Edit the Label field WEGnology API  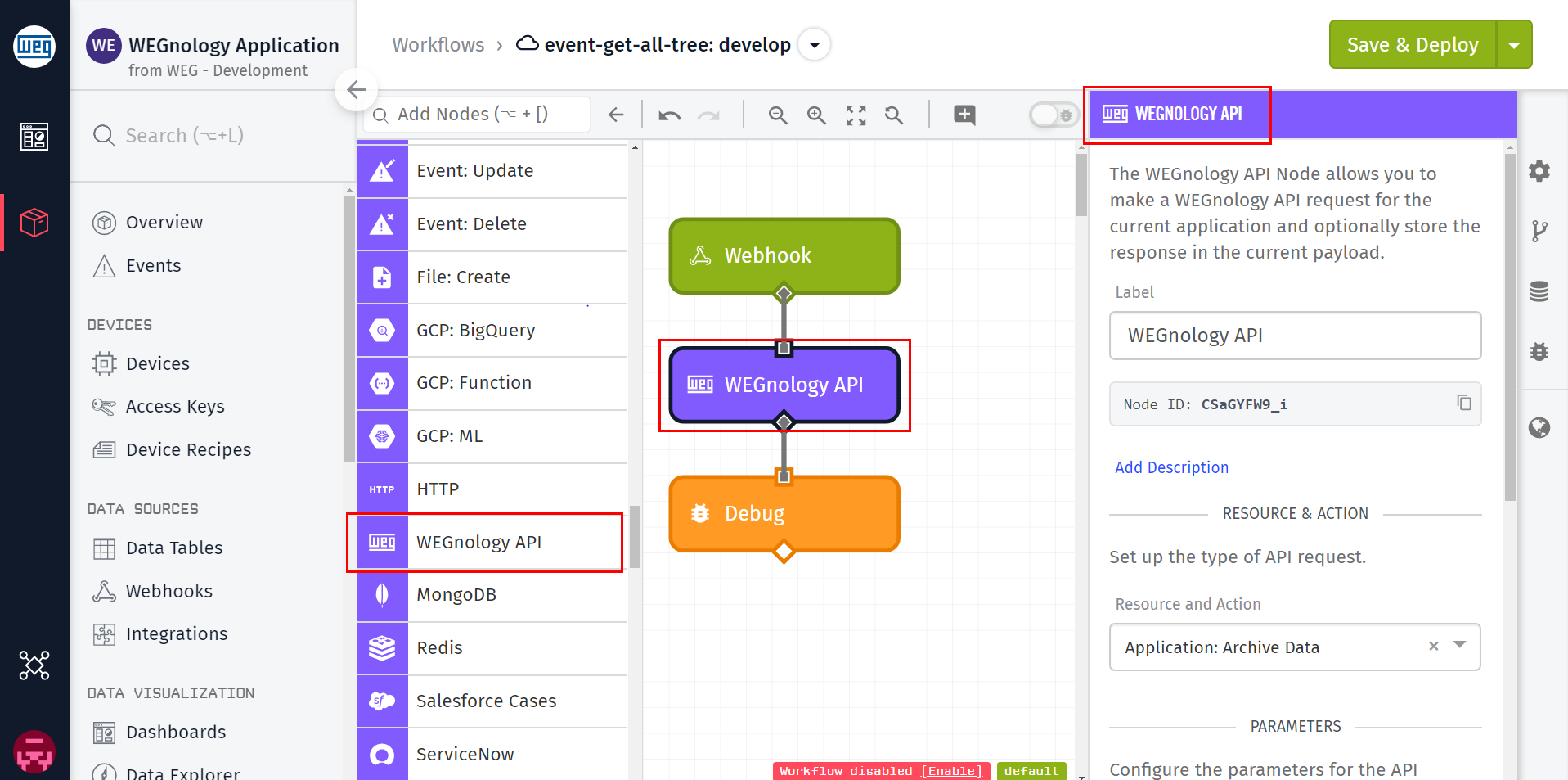coord(1295,336)
